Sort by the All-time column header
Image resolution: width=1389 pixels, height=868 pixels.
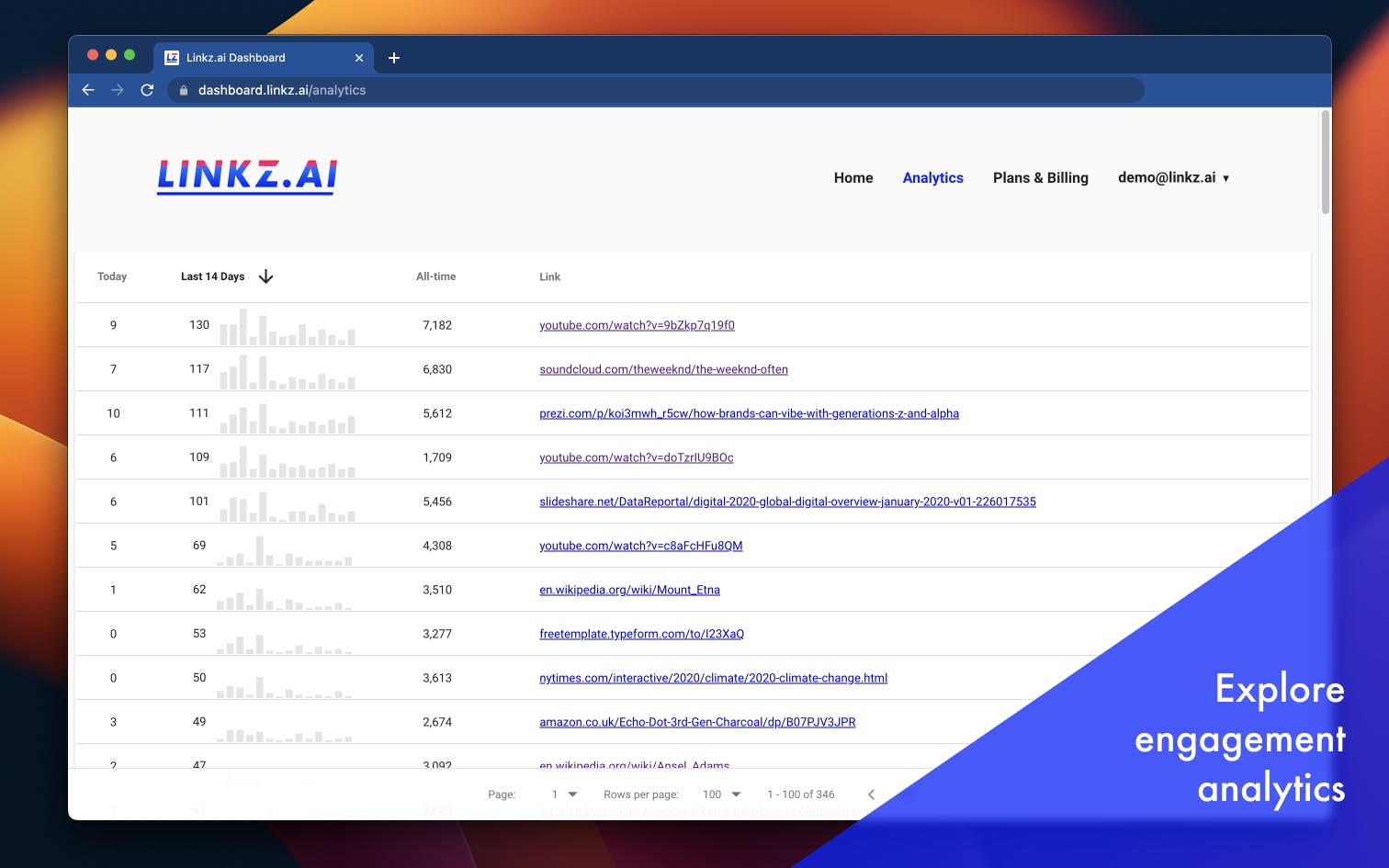tap(436, 276)
